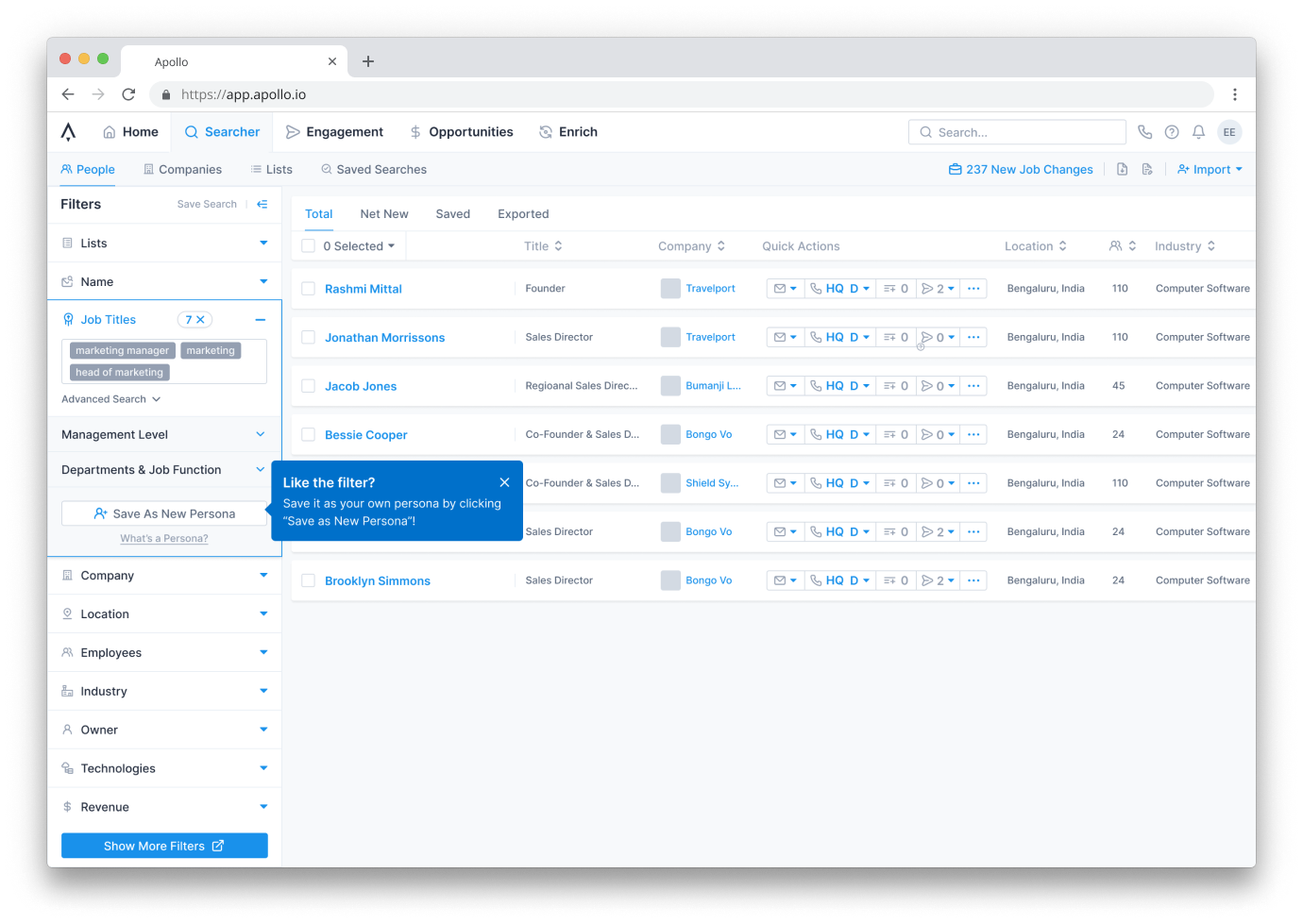The height and width of the screenshot is (924, 1303).
Task: Close the Like the filter? tooltip
Action: pyautogui.click(x=505, y=482)
